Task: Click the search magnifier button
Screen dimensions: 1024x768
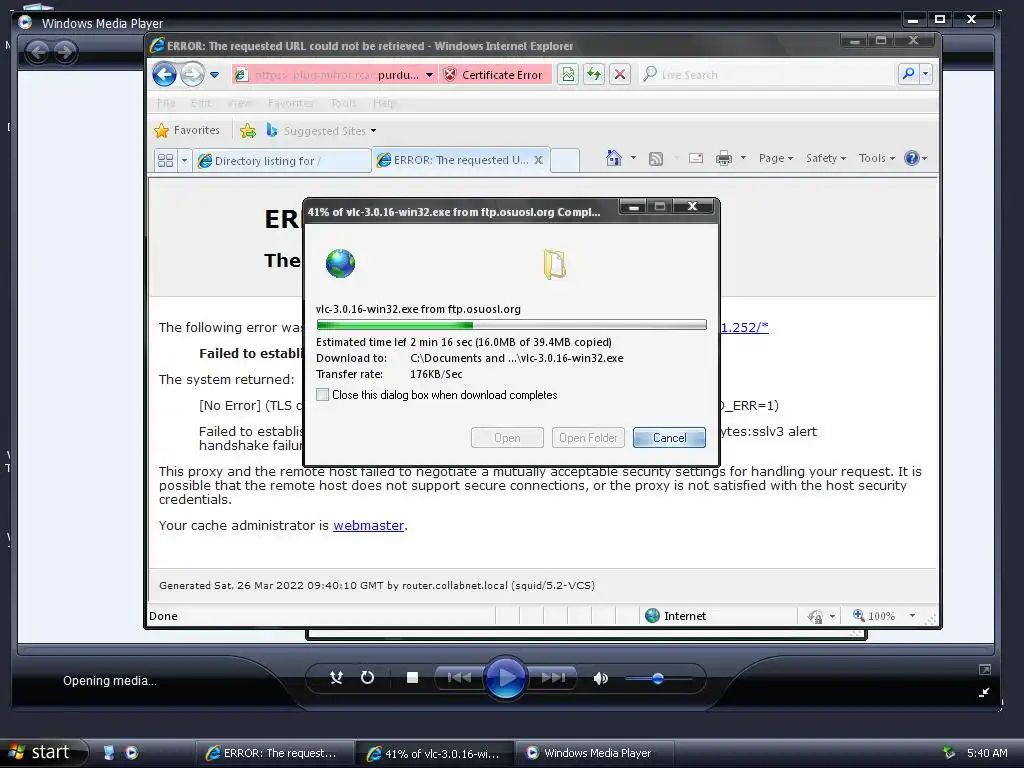Action: (x=908, y=74)
